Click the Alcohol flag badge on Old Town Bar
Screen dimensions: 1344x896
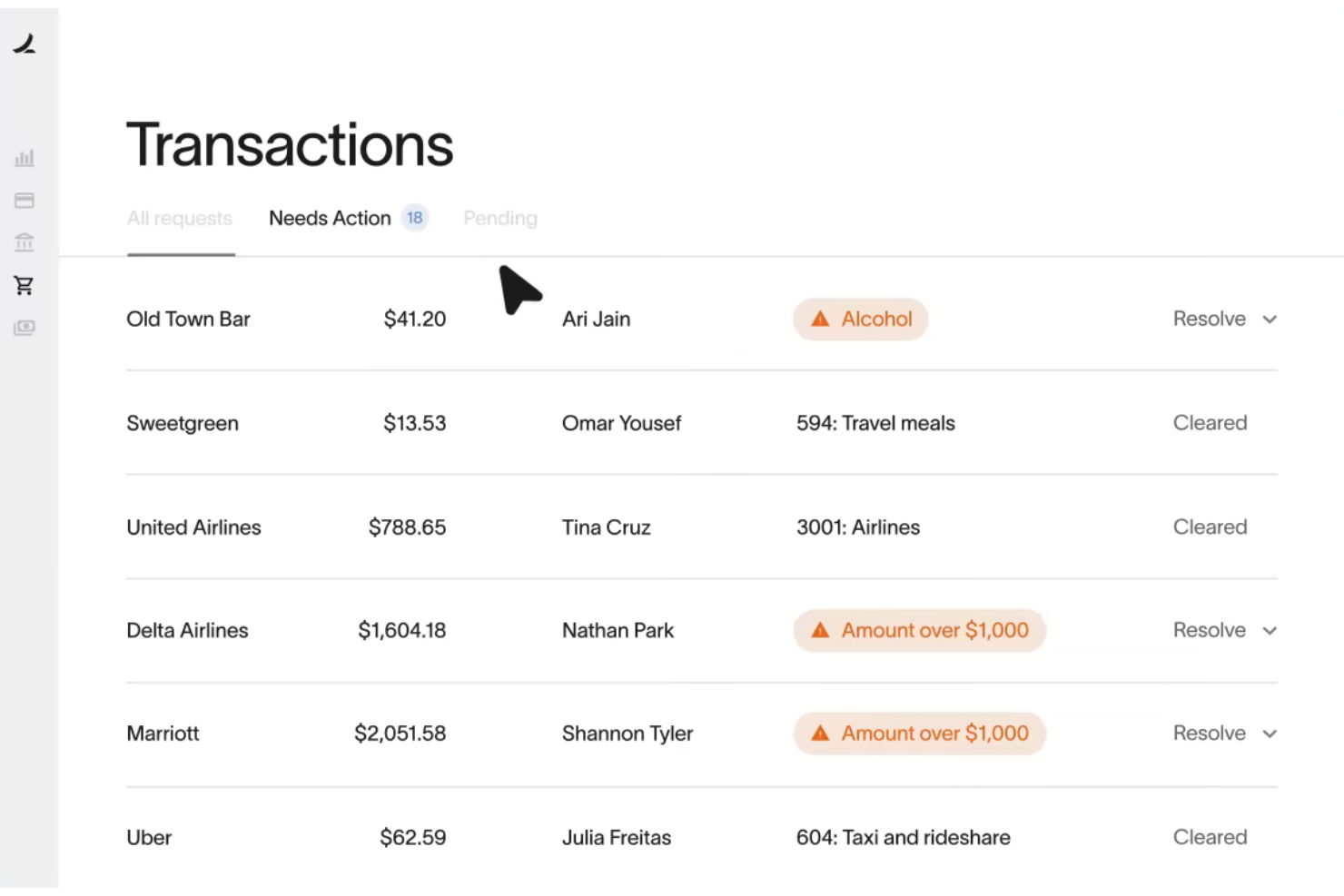click(x=860, y=319)
